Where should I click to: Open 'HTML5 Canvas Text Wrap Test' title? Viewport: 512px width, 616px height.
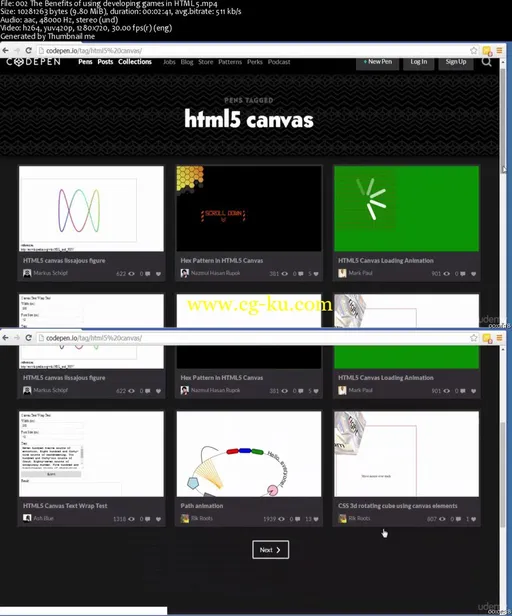[x=65, y=506]
